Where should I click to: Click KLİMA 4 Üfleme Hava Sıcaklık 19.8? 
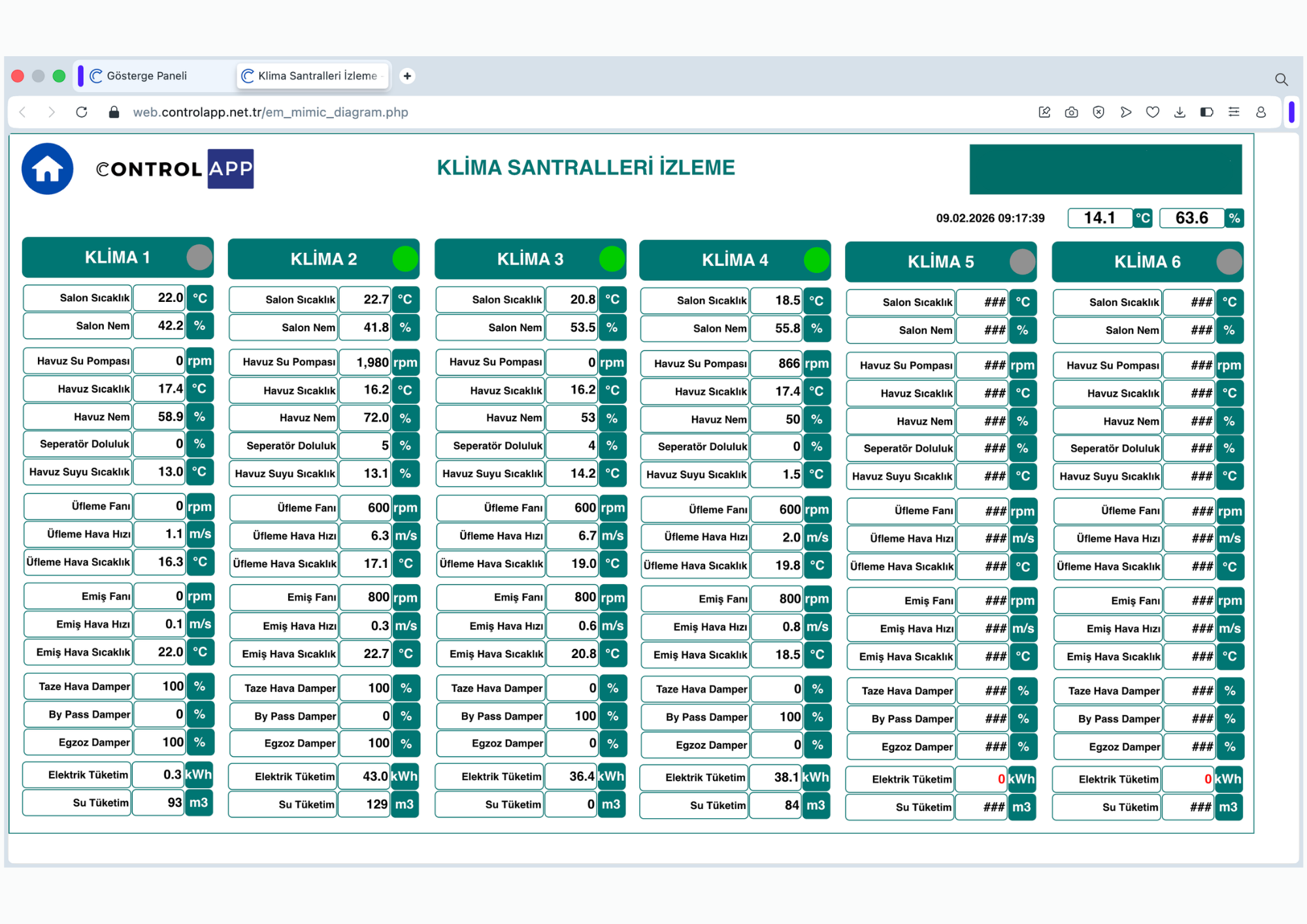777,565
